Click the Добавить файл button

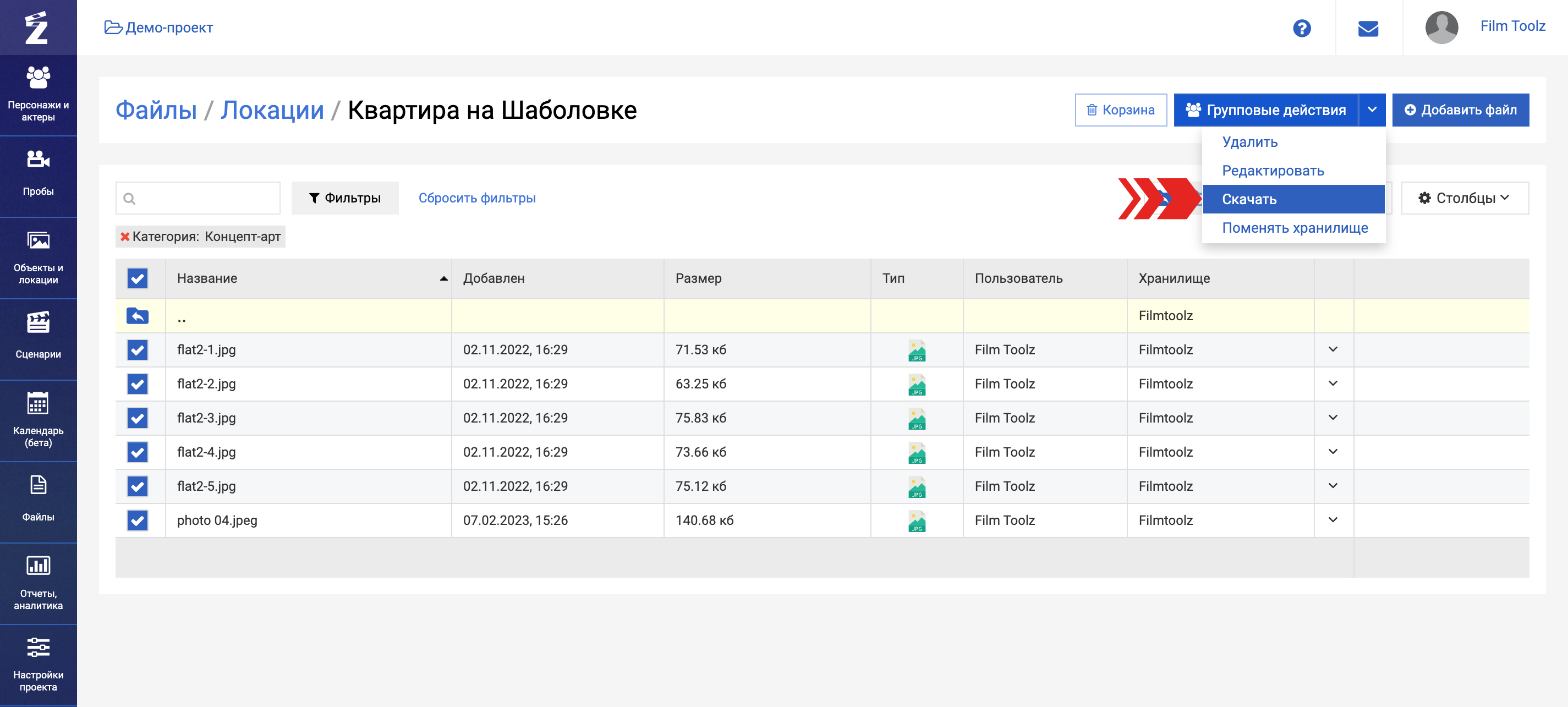point(1460,109)
